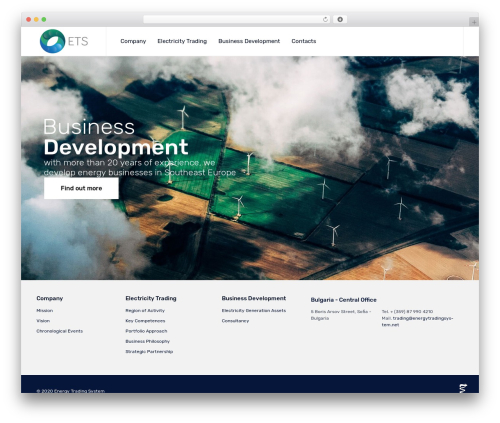500x423 pixels.
Task: Open the Region of Activity footer link
Action: [x=145, y=310]
